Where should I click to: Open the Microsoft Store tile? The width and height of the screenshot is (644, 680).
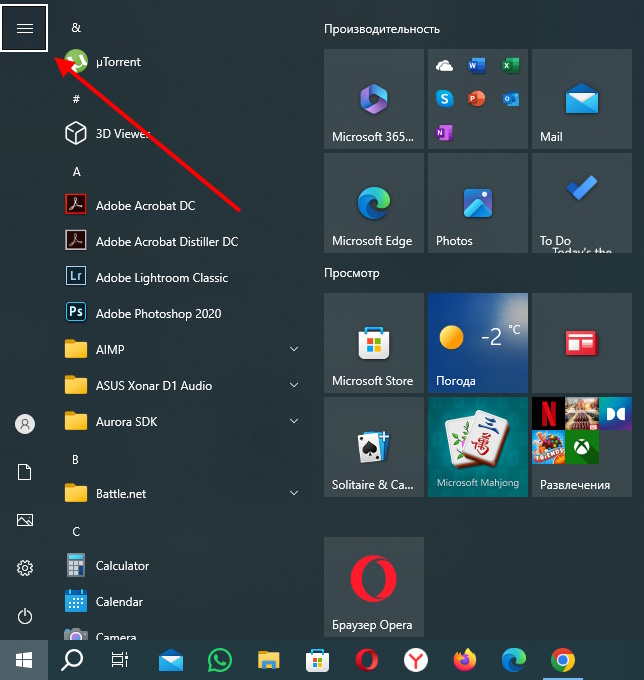click(x=374, y=343)
